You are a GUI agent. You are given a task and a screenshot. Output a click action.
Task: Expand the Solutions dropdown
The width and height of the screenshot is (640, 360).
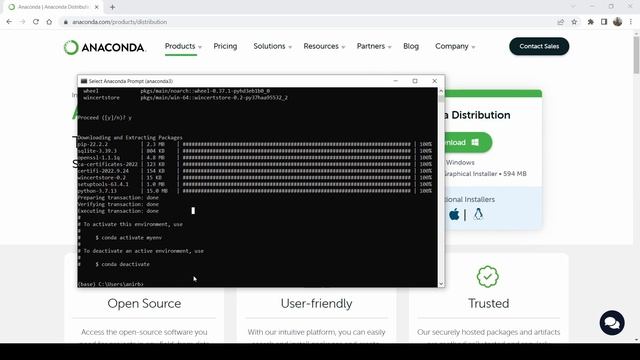(272, 46)
